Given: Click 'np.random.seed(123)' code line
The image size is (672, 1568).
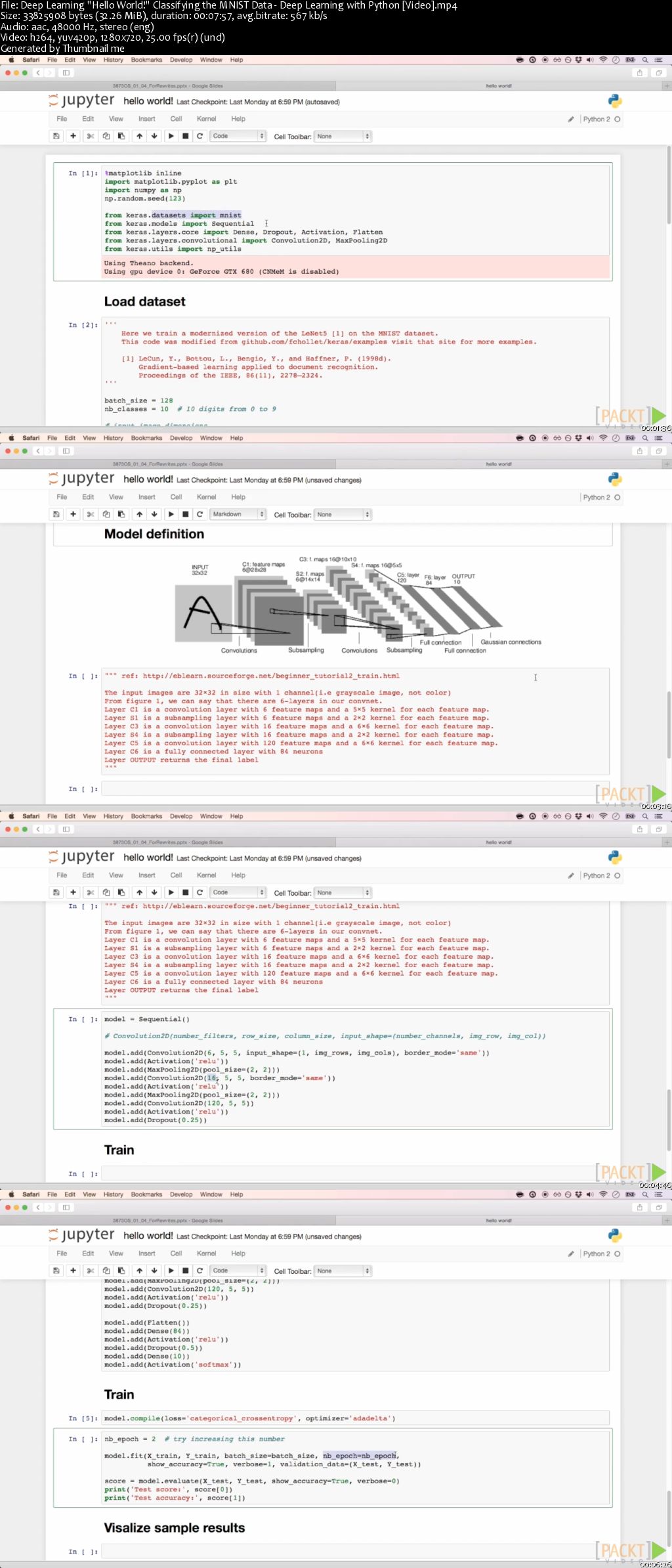Looking at the screenshot, I should (x=145, y=198).
